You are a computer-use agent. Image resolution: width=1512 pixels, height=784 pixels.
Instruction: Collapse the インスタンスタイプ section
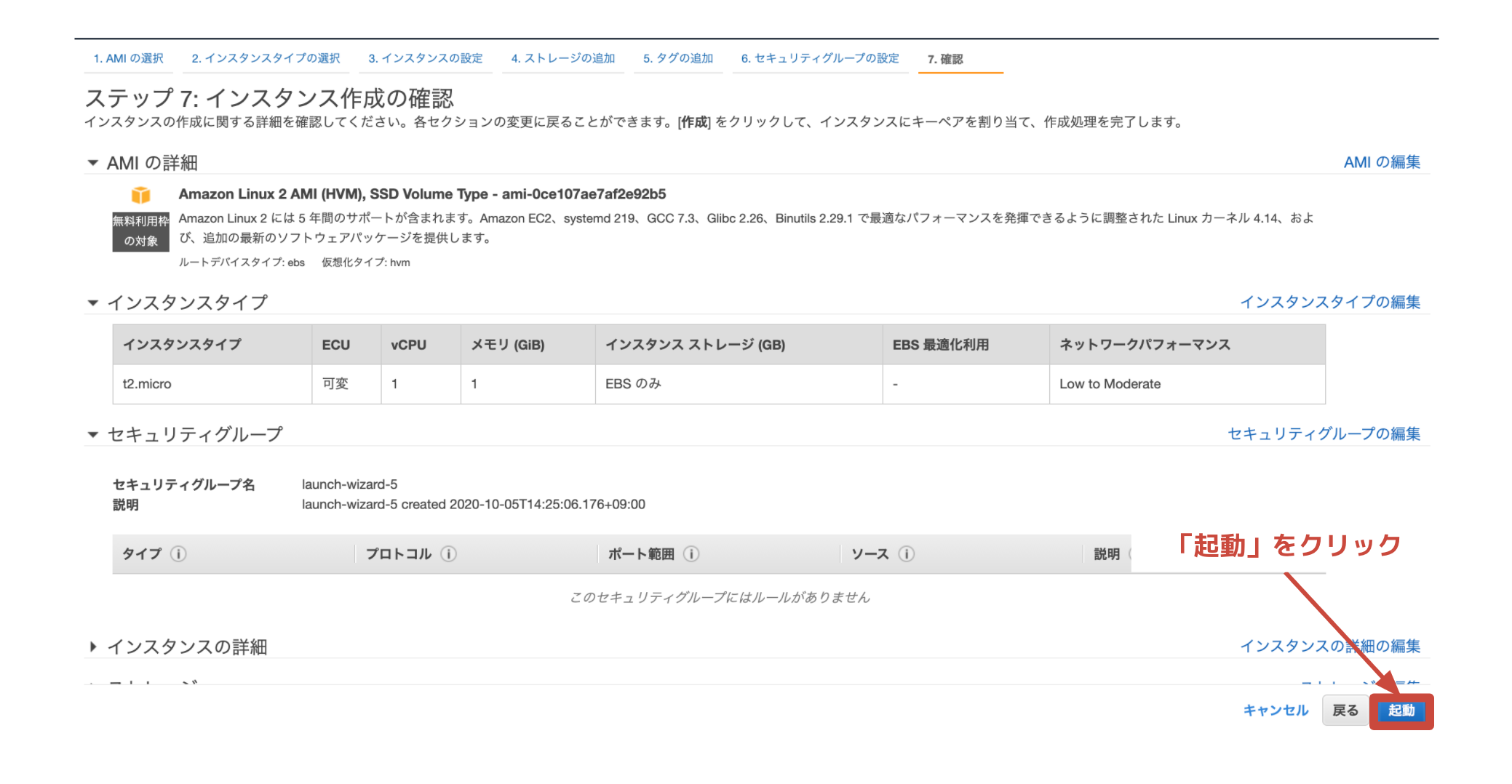pos(93,303)
